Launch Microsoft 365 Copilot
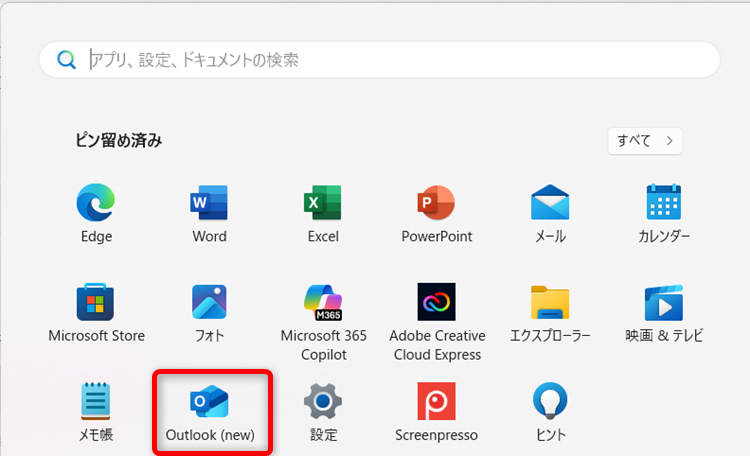This screenshot has height=456, width=750. coord(323,302)
